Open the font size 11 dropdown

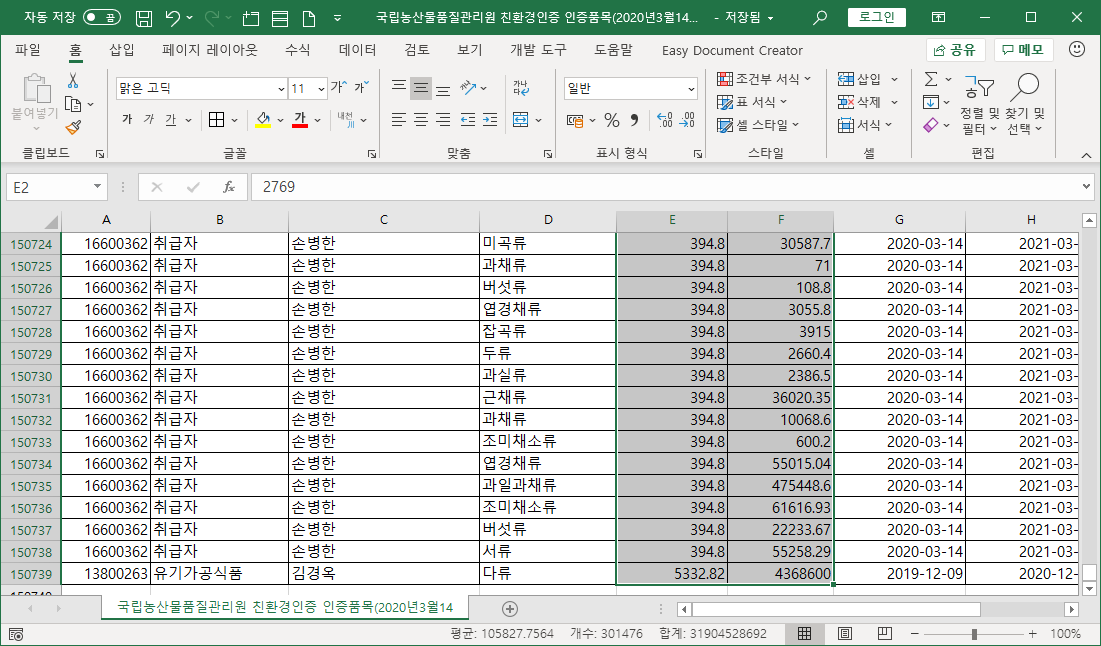coord(321,88)
